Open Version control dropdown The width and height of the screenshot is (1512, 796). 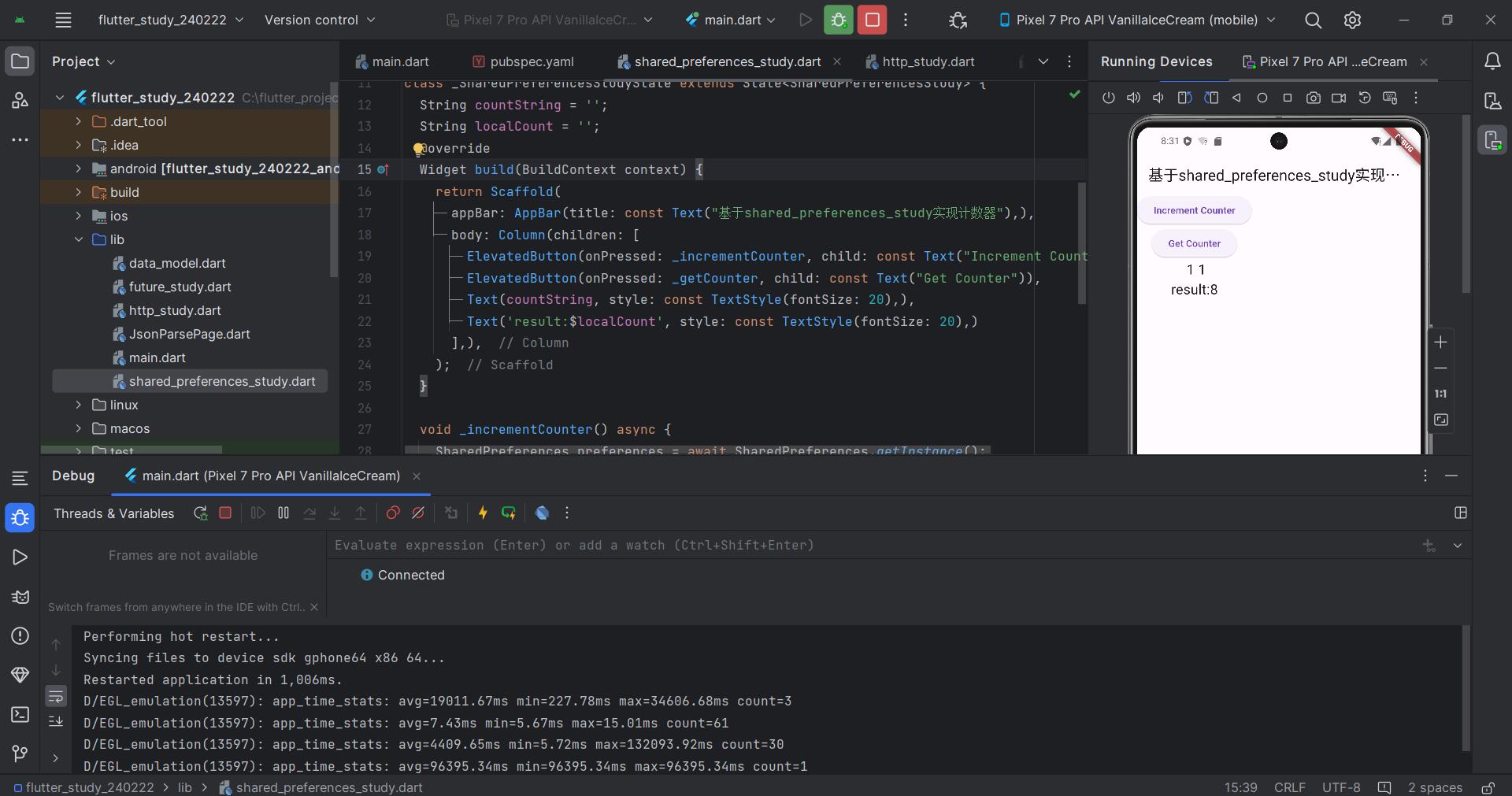click(320, 20)
